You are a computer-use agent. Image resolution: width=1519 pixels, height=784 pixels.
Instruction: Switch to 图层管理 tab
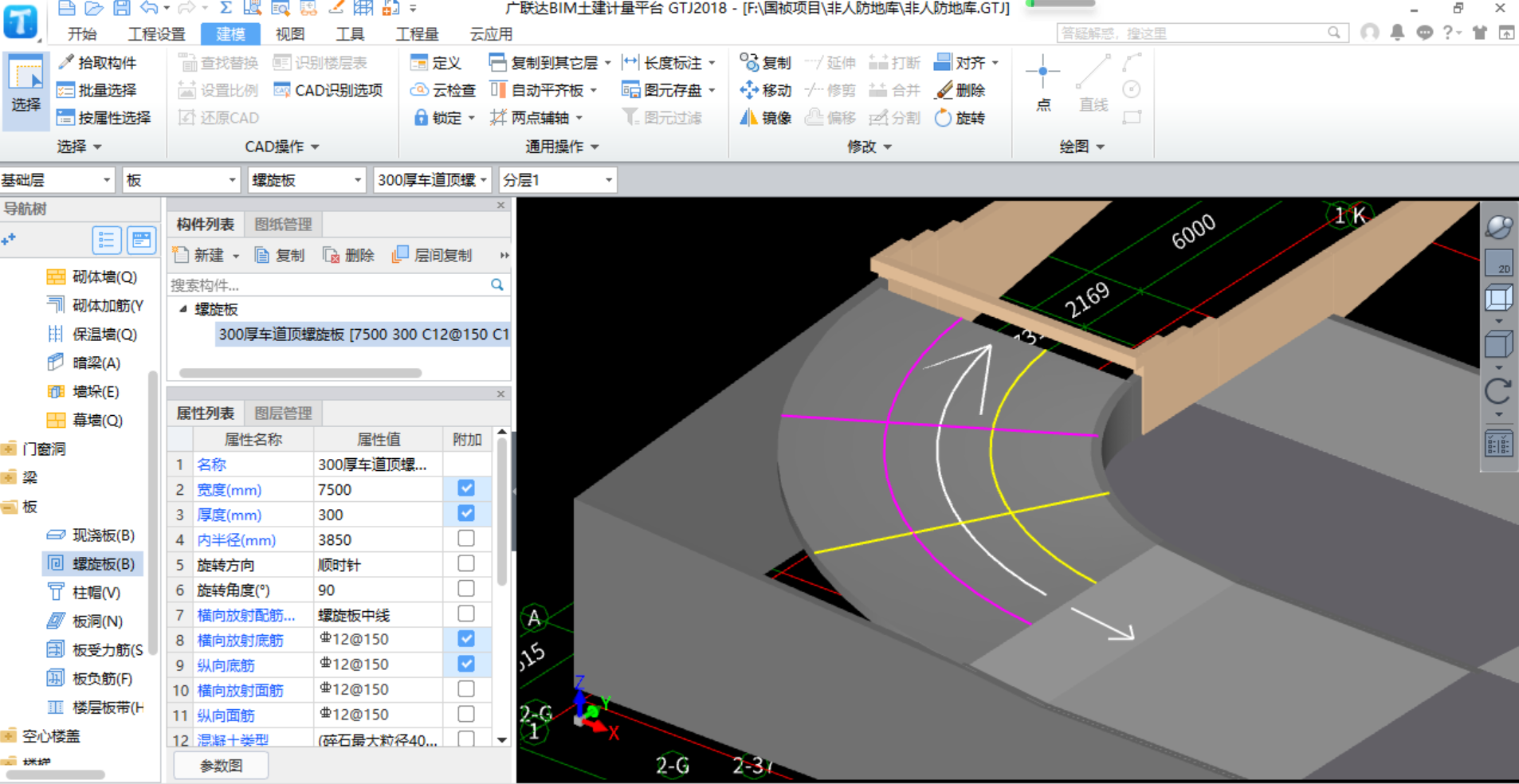283,414
